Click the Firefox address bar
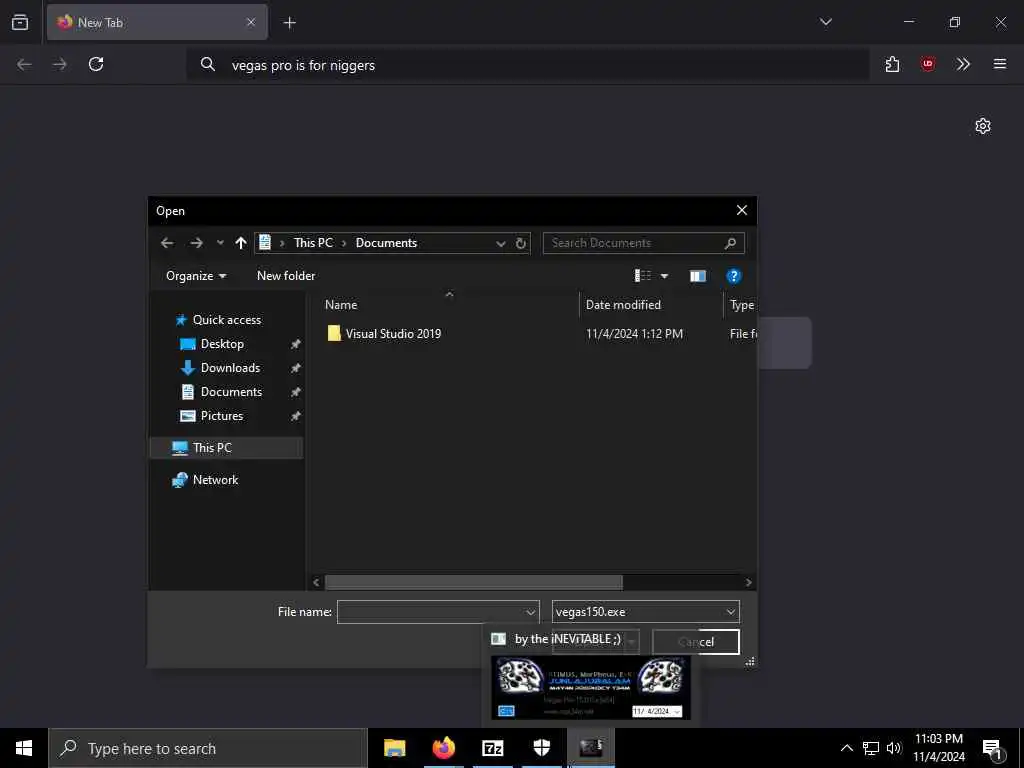 (528, 65)
